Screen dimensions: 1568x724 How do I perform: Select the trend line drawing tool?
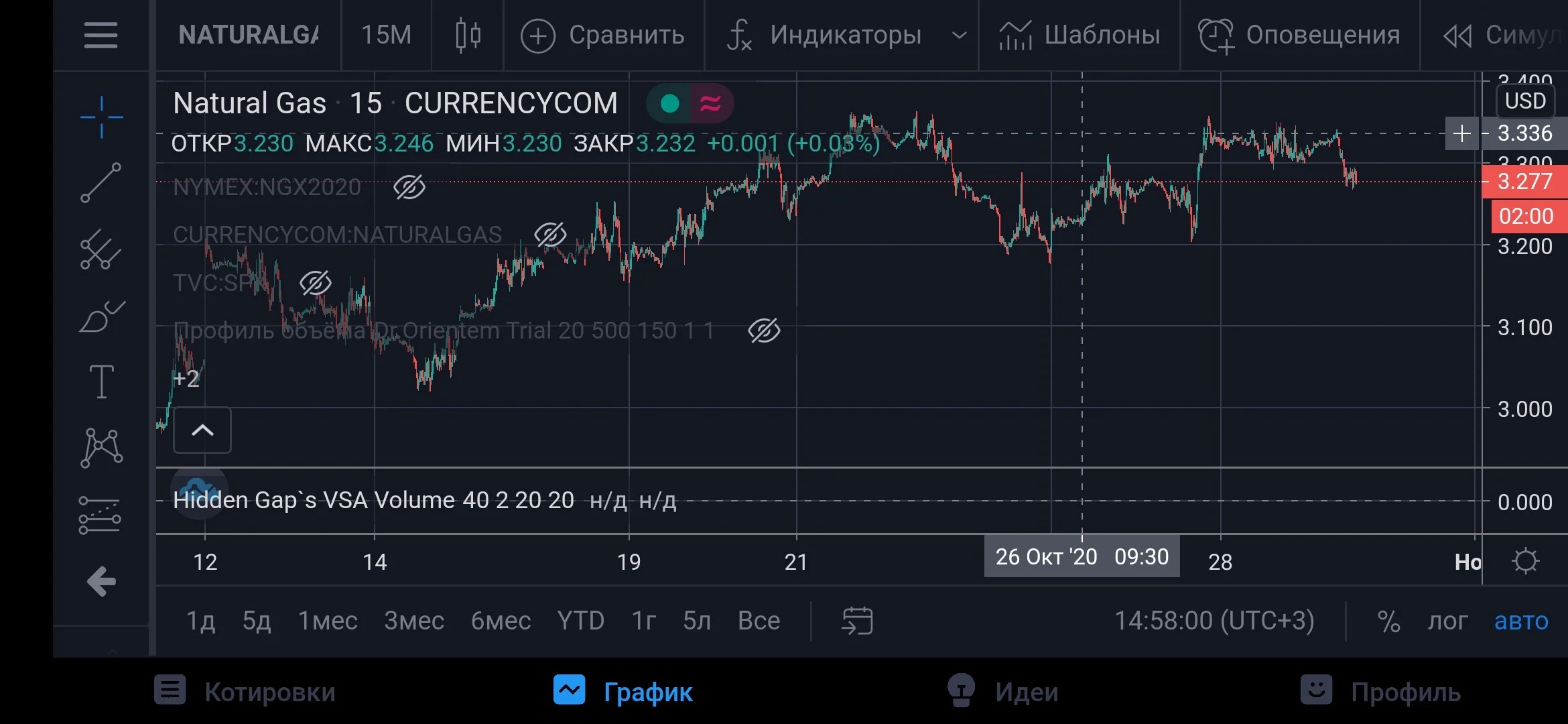click(x=101, y=182)
